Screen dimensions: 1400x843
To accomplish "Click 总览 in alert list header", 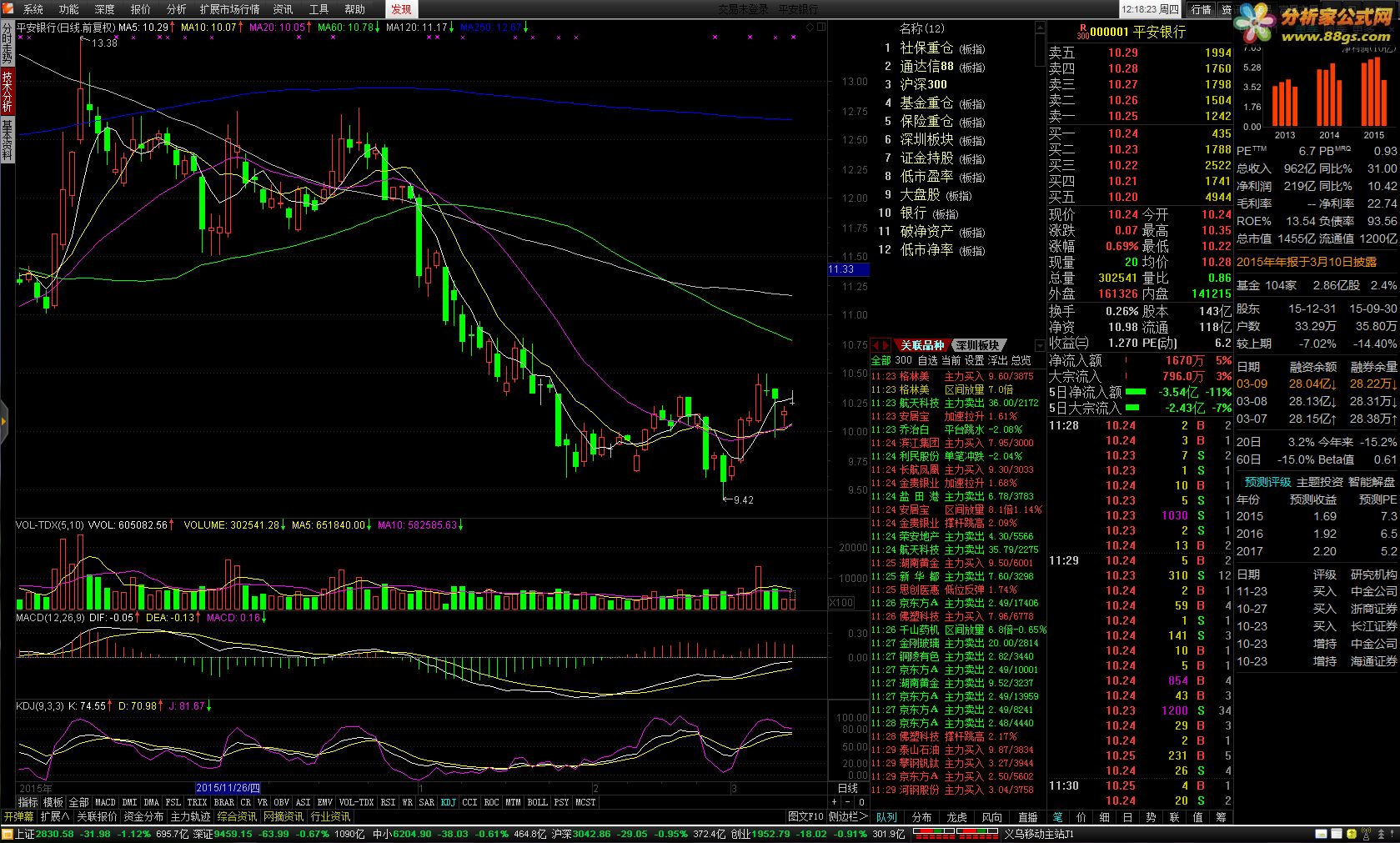I will pyautogui.click(x=1021, y=360).
